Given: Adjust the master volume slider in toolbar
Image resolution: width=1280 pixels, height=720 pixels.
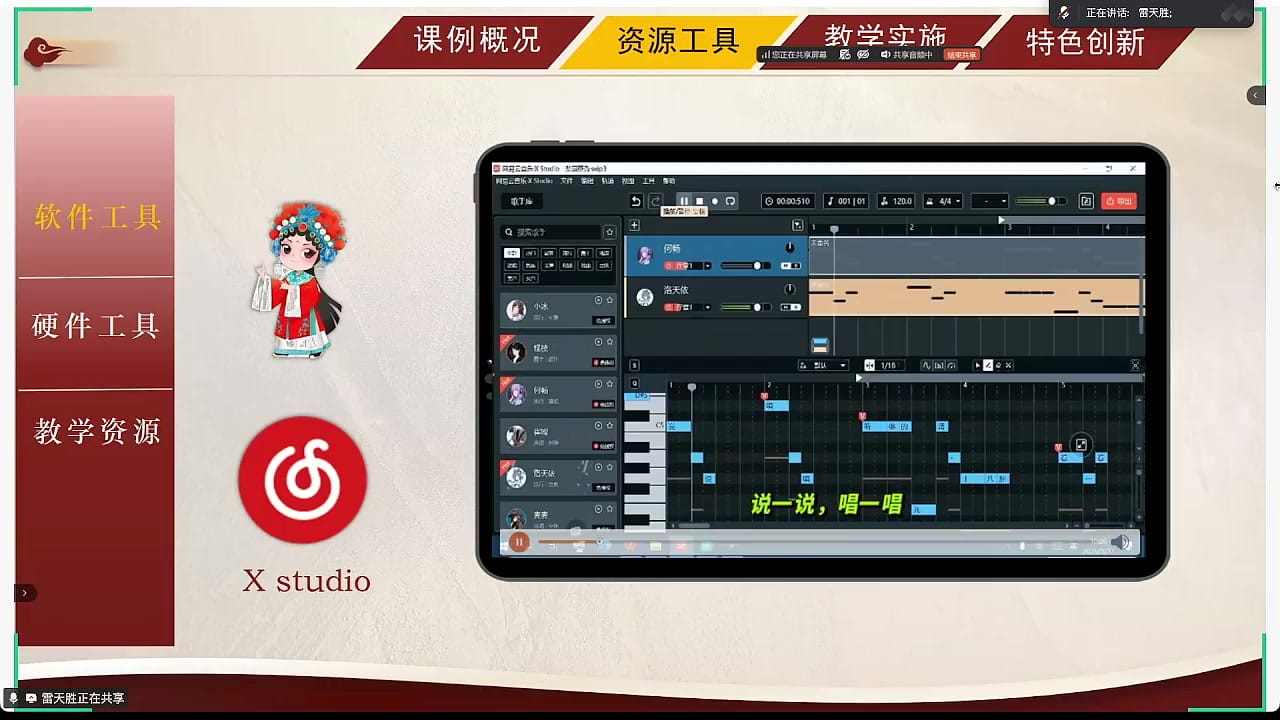Looking at the screenshot, I should click(1040, 201).
